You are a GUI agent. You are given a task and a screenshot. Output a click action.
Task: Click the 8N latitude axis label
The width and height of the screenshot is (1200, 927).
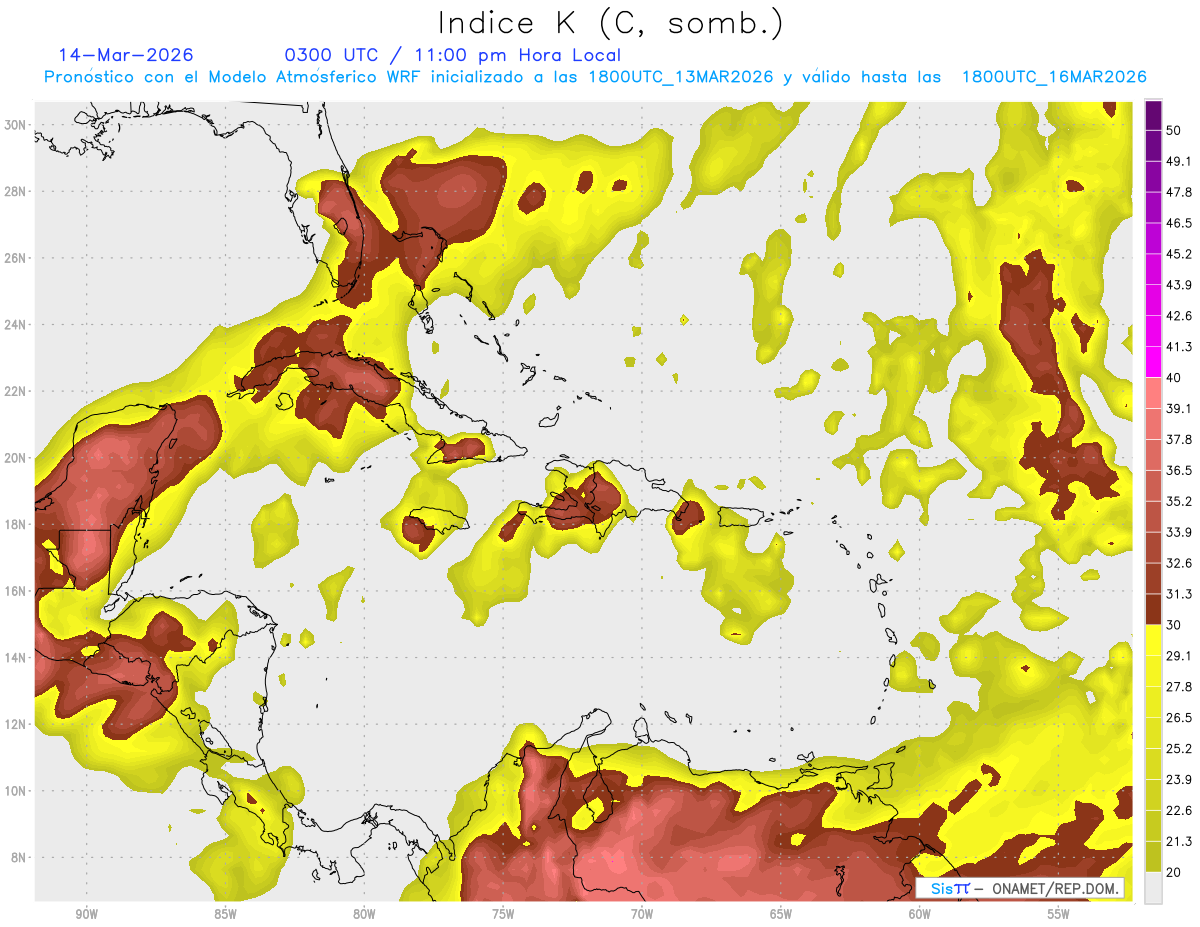[x=16, y=858]
